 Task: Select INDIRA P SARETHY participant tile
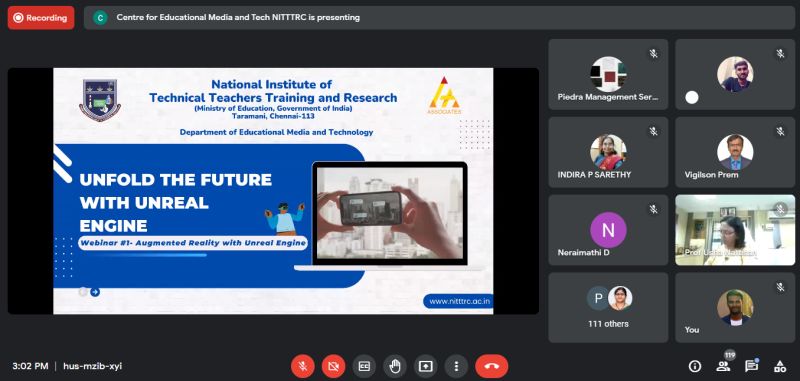[608, 152]
